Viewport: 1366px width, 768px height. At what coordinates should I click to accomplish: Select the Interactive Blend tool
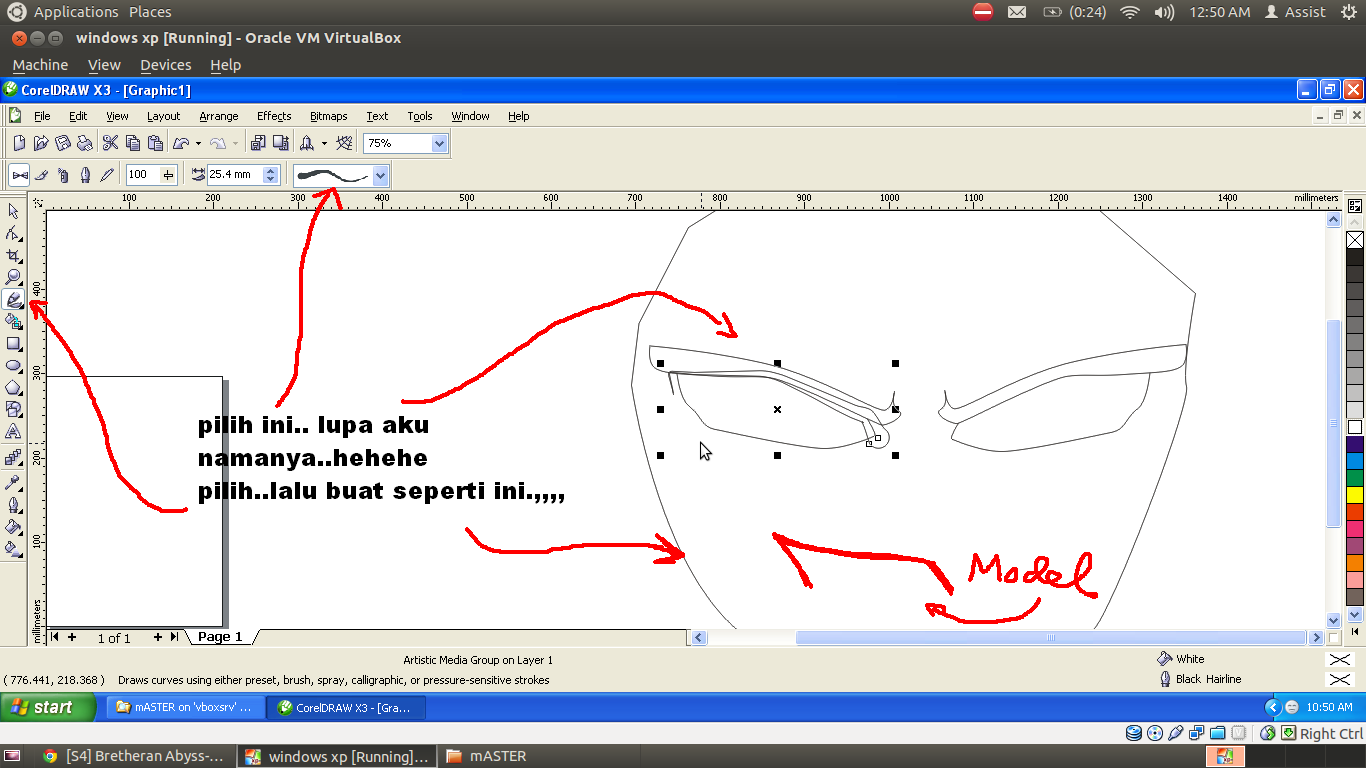point(14,458)
